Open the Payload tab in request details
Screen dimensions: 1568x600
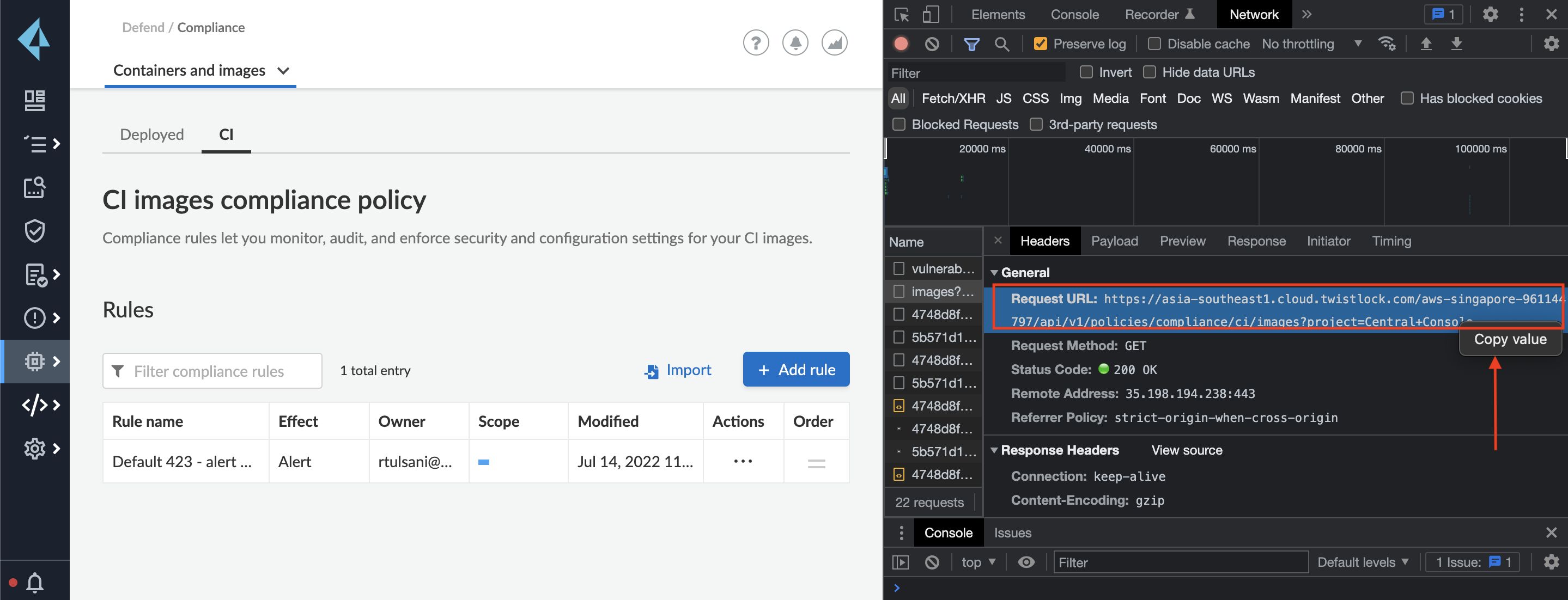point(1114,241)
